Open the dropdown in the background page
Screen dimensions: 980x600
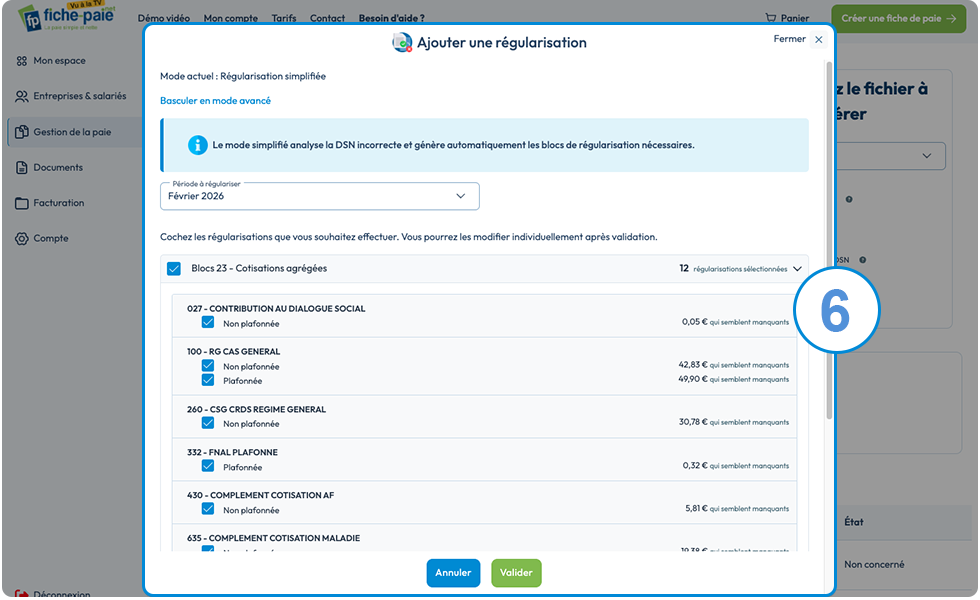(891, 156)
